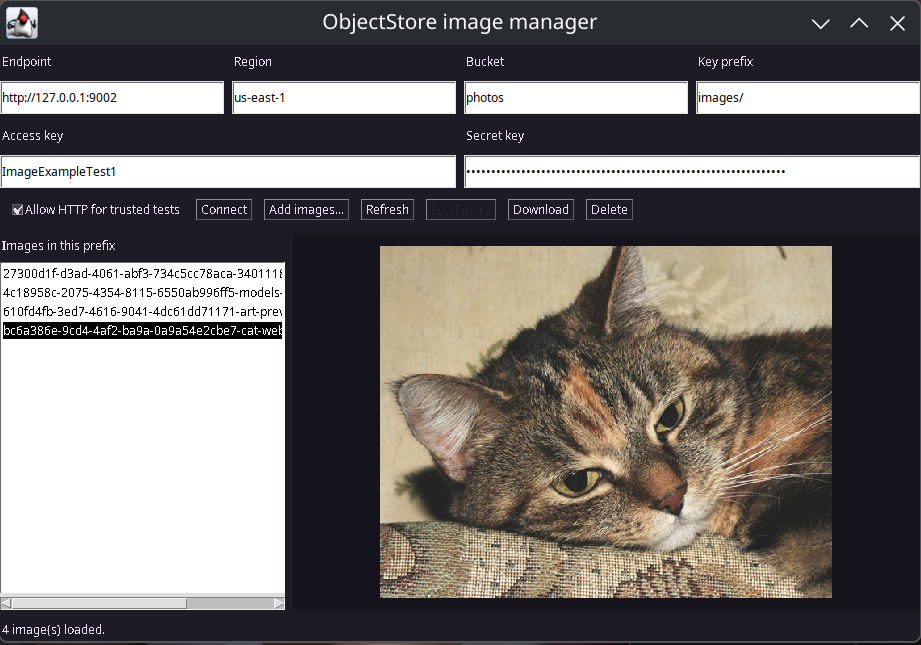Click the horizontal scrollbar thumb of image list

coord(99,603)
